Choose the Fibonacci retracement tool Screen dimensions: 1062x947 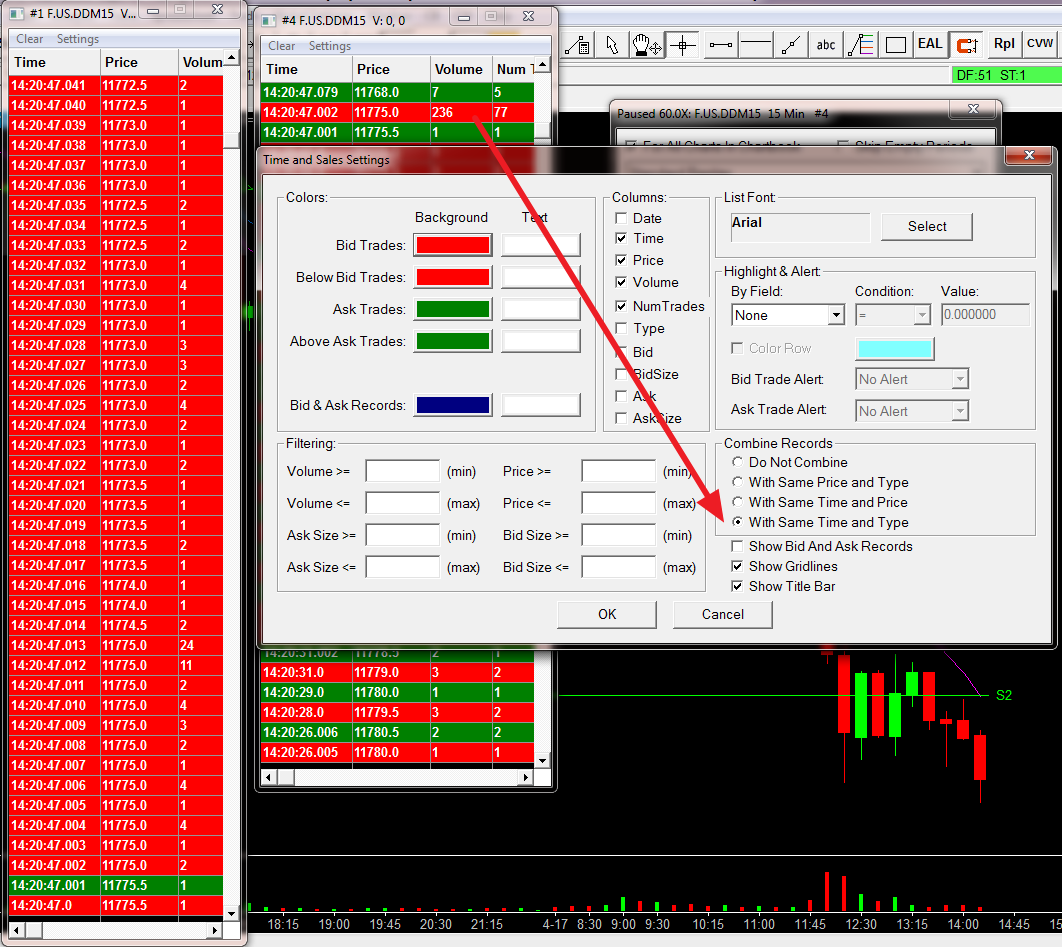point(861,45)
